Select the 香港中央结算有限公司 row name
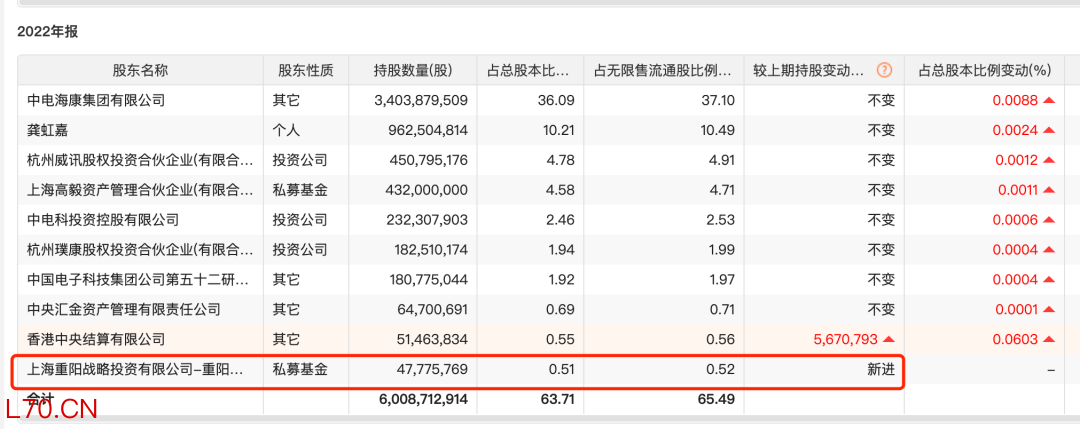Viewport: 1080px width, 429px height. (x=96, y=339)
